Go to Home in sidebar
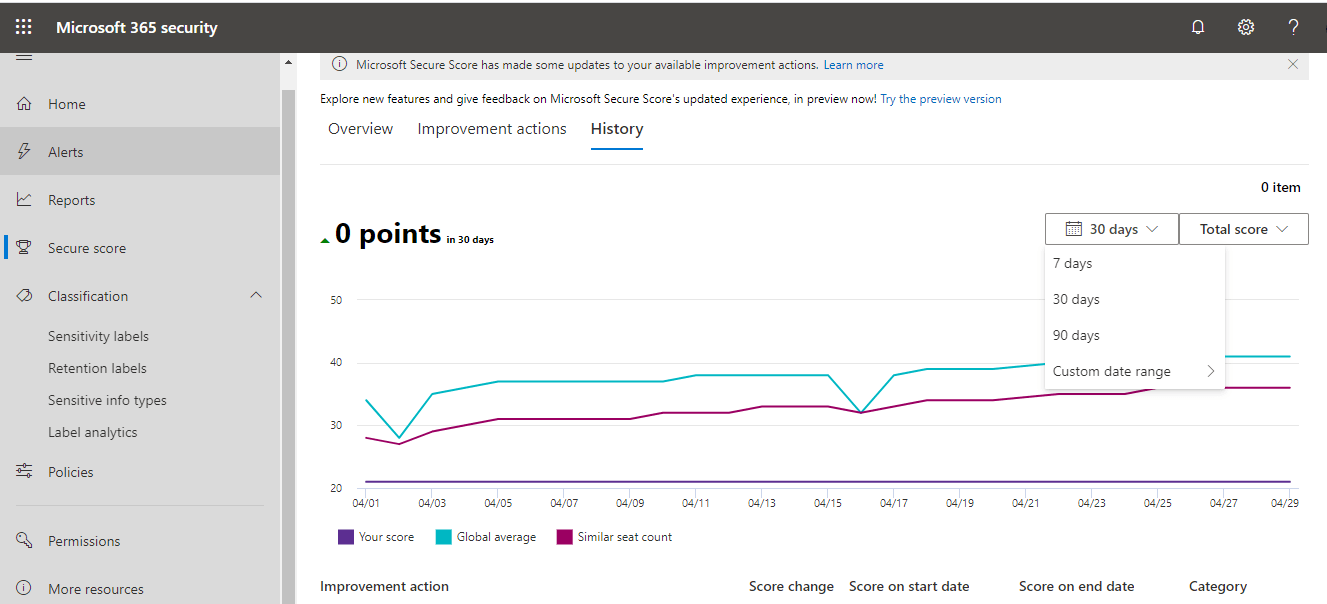Image resolution: width=1327 pixels, height=604 pixels. click(140, 104)
